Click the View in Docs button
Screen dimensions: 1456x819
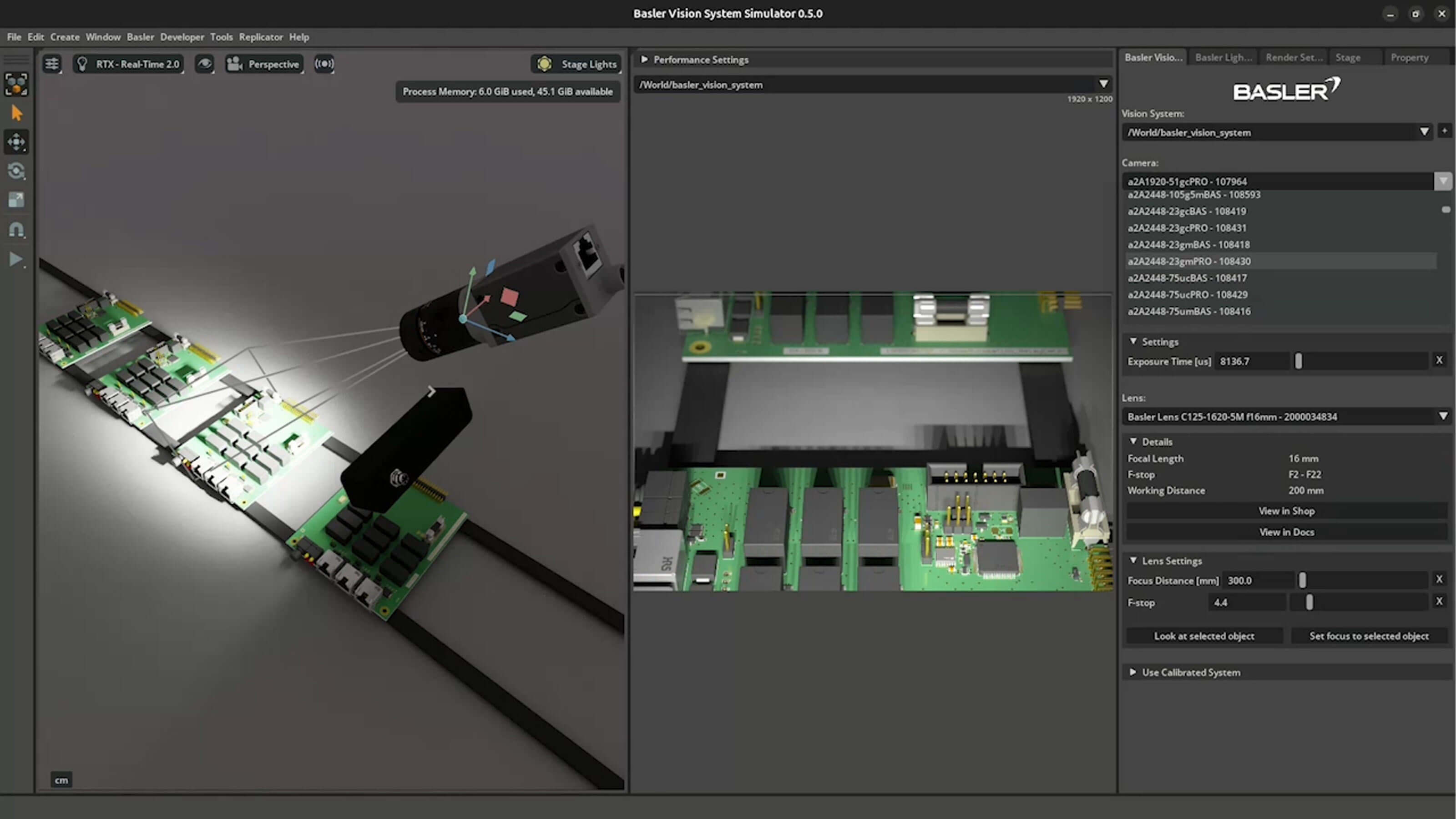pyautogui.click(x=1286, y=532)
